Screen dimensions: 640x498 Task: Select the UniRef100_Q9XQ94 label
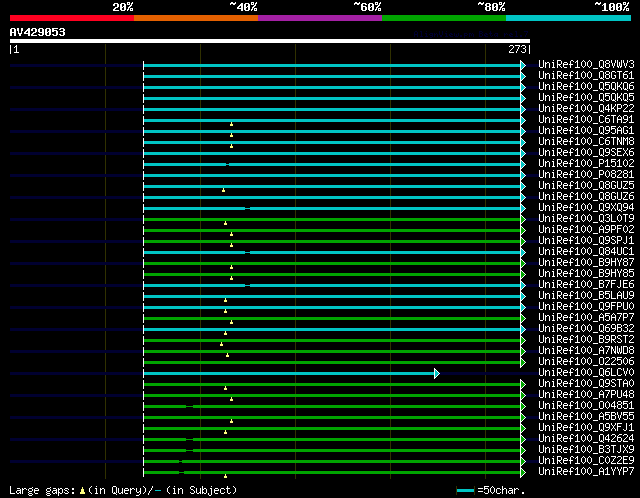point(586,208)
